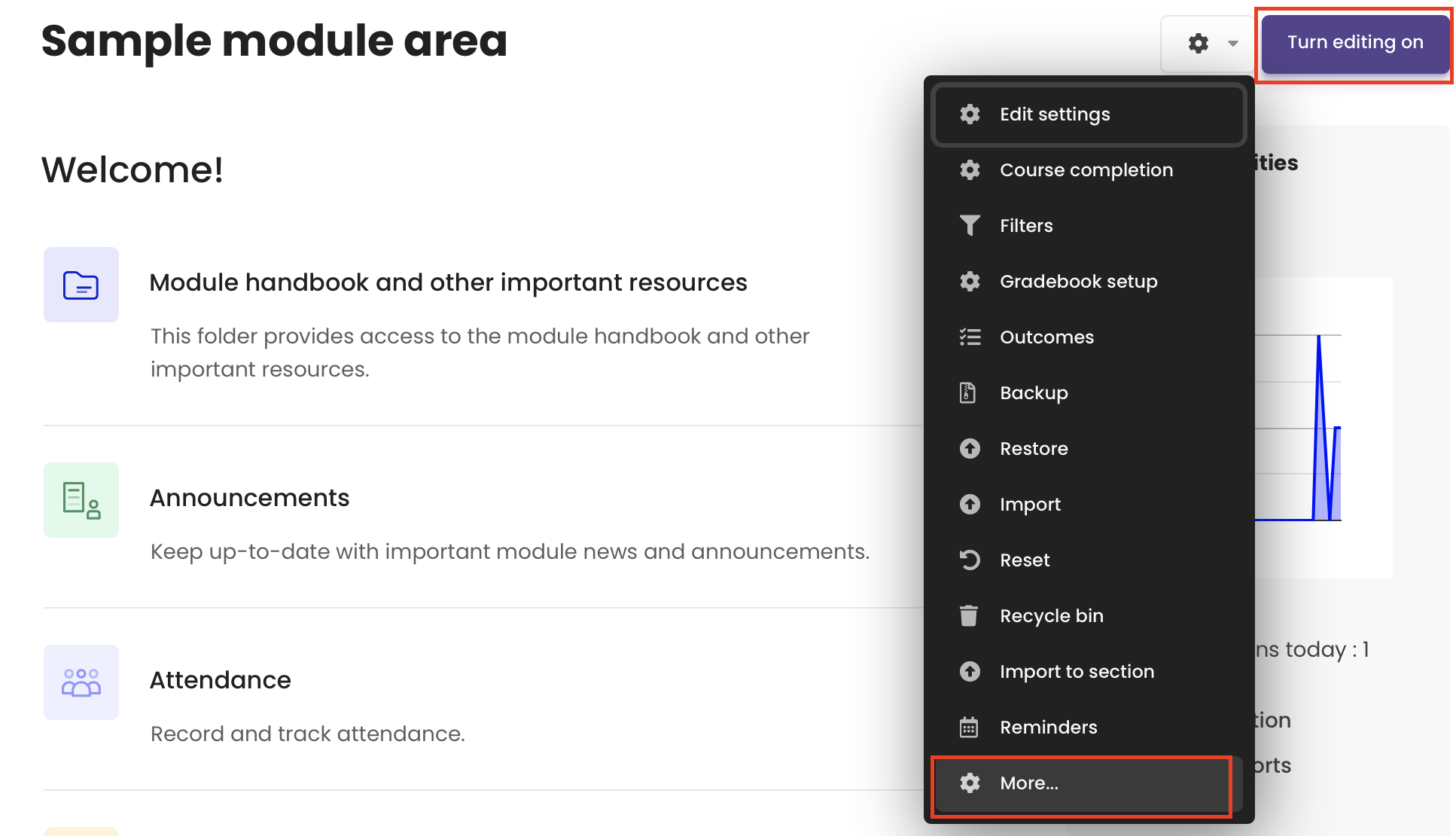This screenshot has height=836, width=1456.
Task: Open Course completion menu entry
Action: coord(1089,170)
